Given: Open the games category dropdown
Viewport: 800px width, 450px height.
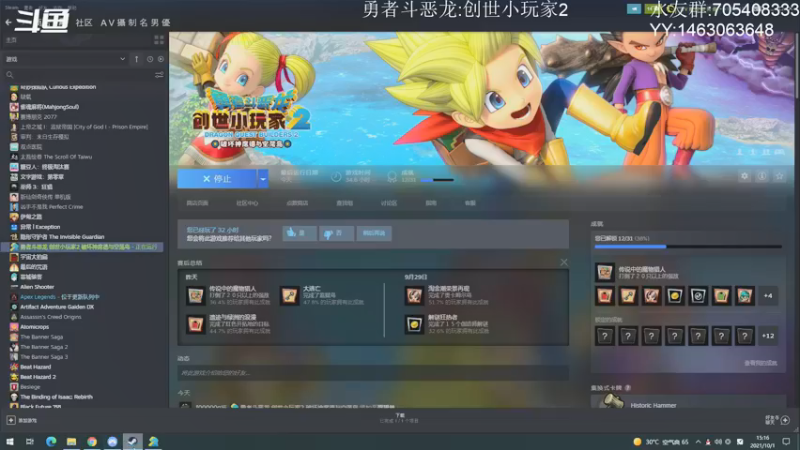Looking at the screenshot, I should coord(65,59).
